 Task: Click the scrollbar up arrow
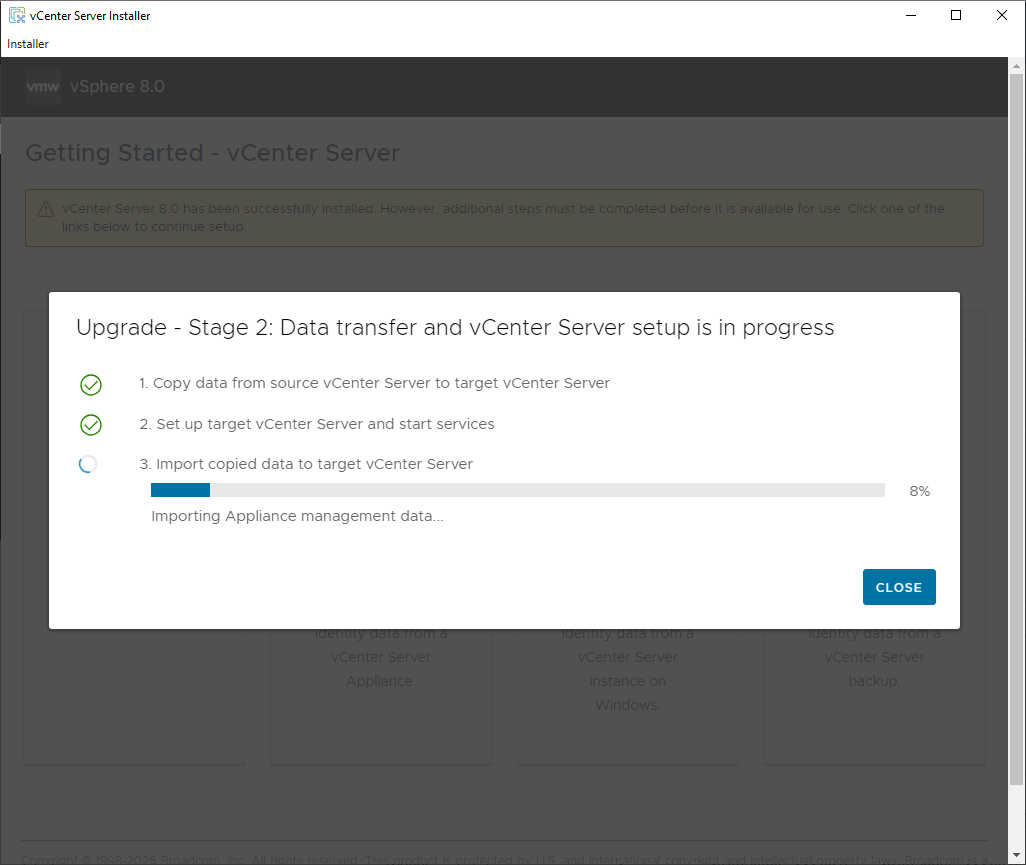pos(1017,66)
